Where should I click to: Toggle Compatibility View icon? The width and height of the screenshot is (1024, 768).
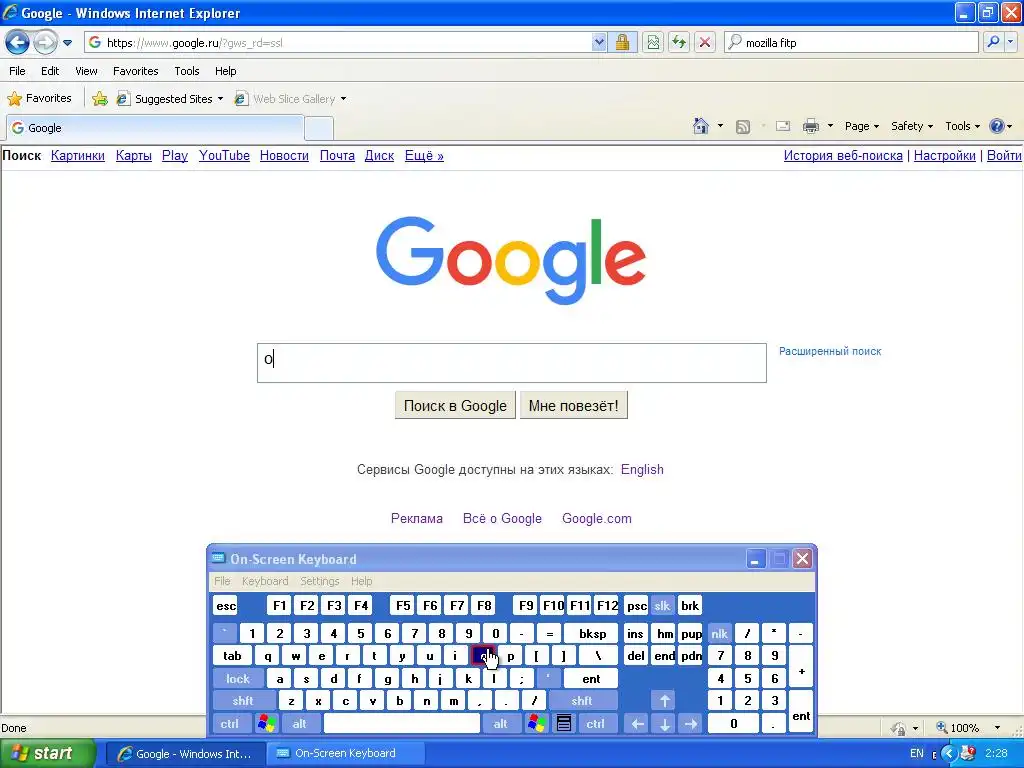[x=653, y=42]
